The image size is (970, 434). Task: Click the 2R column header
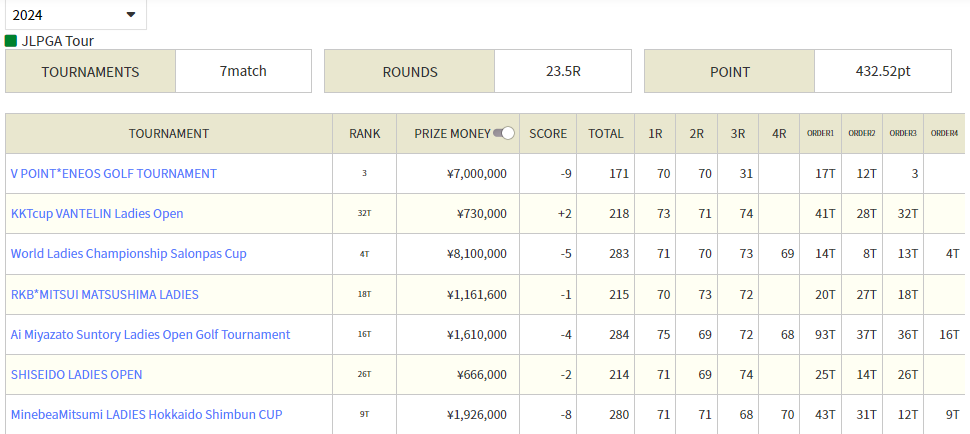[697, 134]
